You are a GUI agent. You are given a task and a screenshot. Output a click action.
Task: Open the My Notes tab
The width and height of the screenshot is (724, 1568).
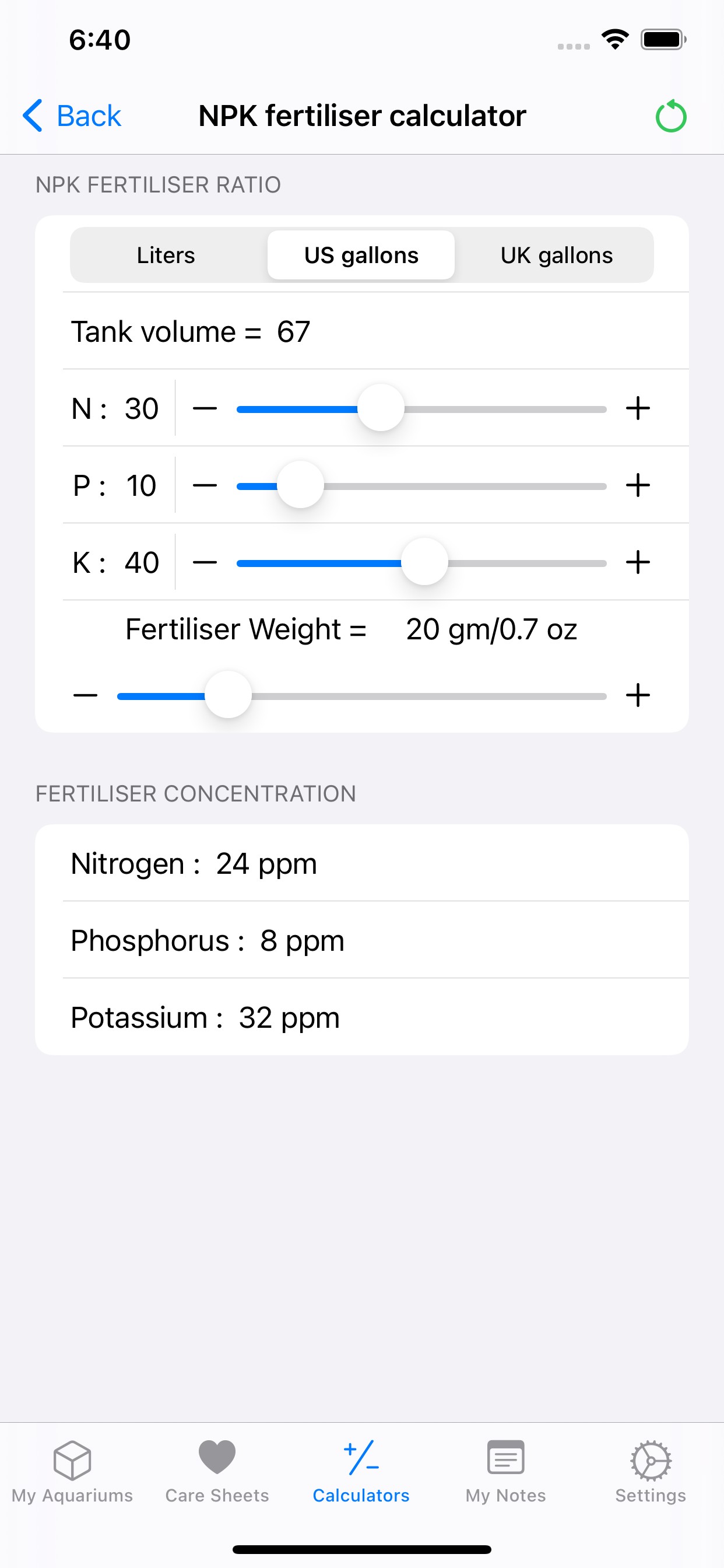pos(505,1471)
